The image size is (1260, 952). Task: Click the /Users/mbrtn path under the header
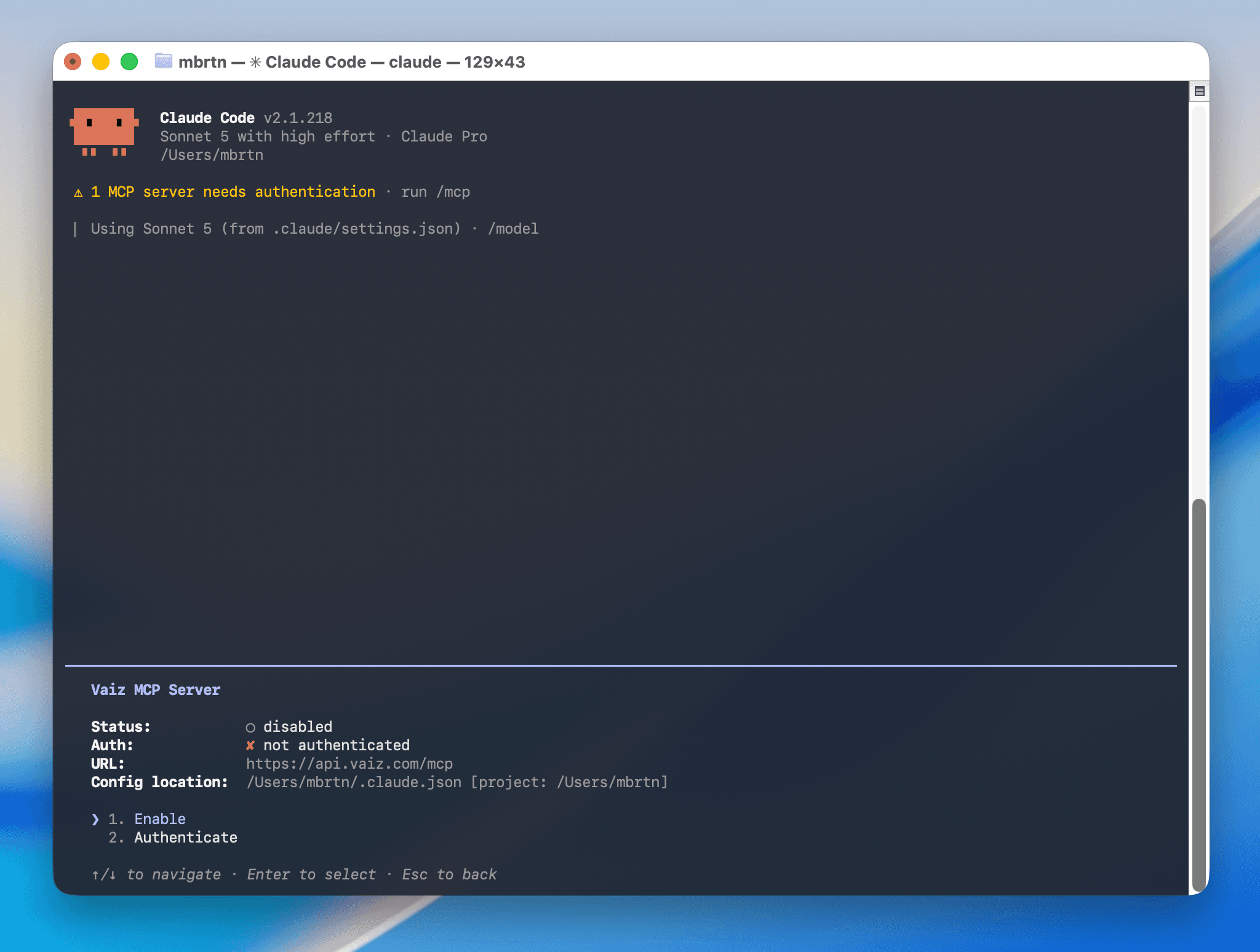pyautogui.click(x=212, y=155)
